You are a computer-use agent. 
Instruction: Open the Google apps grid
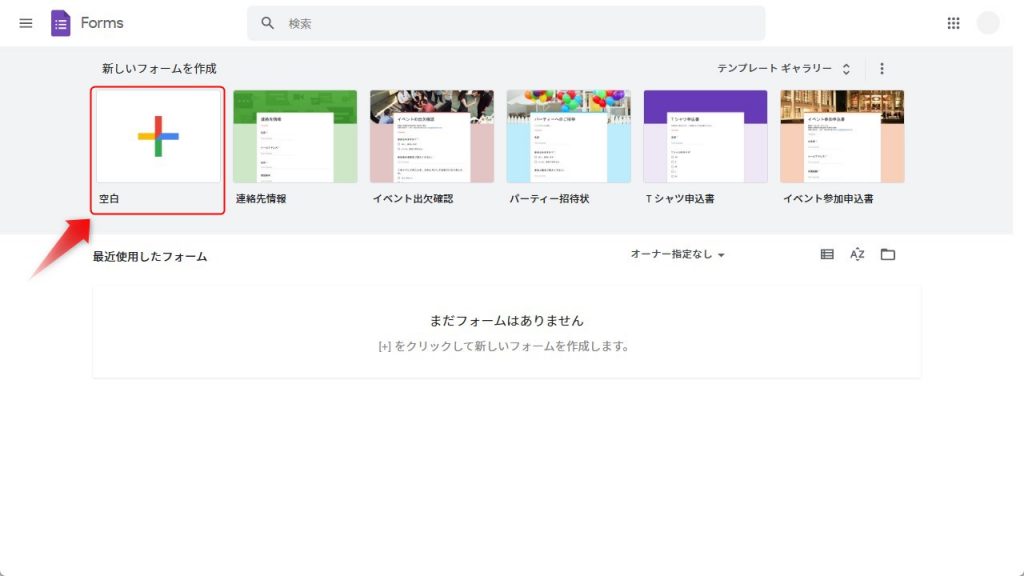point(953,24)
